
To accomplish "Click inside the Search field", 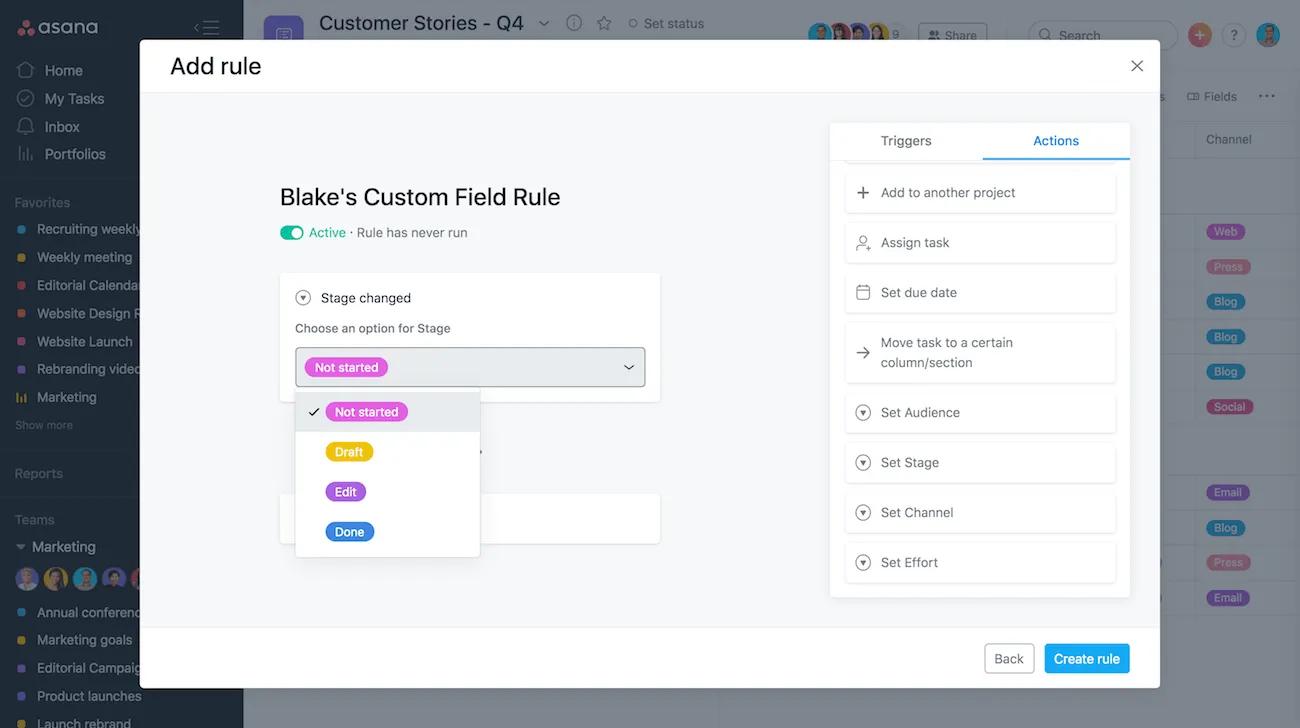I will click(x=1100, y=34).
